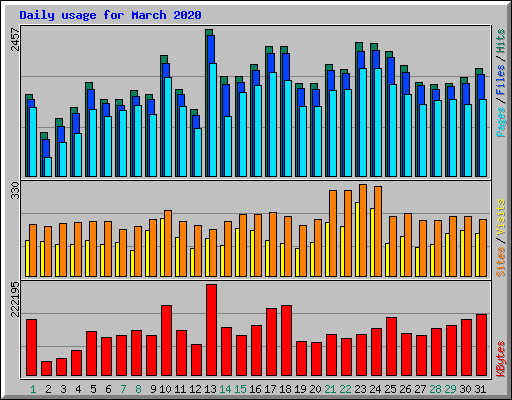Click green weekend day label 15

[x=240, y=389]
